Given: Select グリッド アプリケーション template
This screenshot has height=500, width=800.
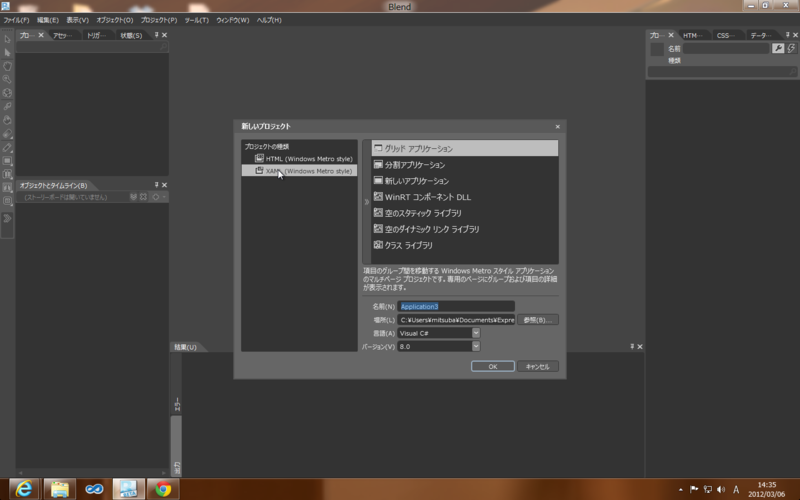Looking at the screenshot, I should pyautogui.click(x=465, y=148).
